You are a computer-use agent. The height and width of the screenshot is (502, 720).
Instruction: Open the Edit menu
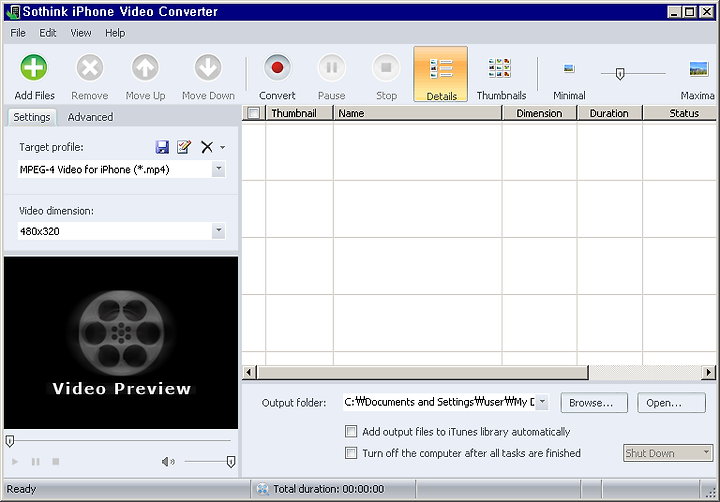point(48,33)
